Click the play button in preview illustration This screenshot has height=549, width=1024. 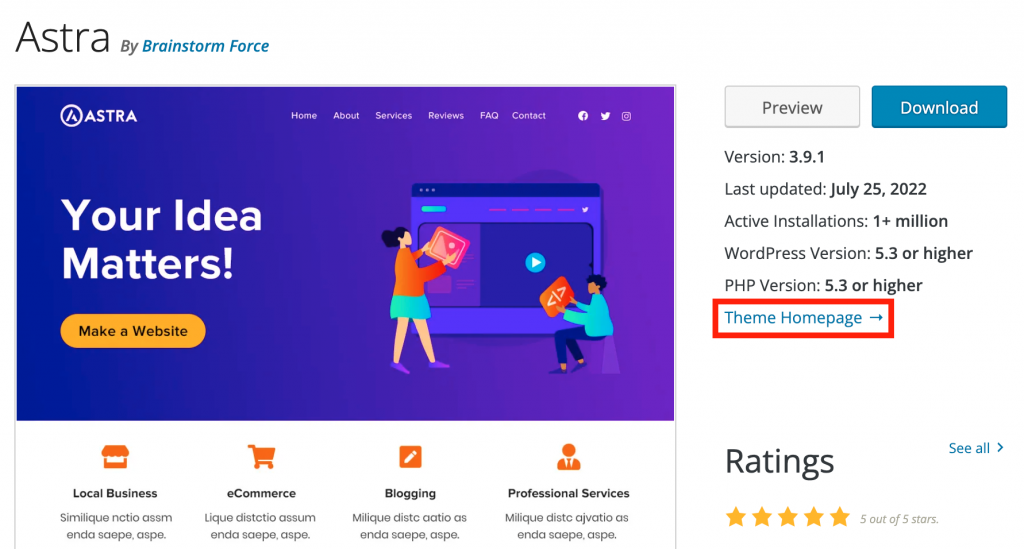pyautogui.click(x=535, y=262)
